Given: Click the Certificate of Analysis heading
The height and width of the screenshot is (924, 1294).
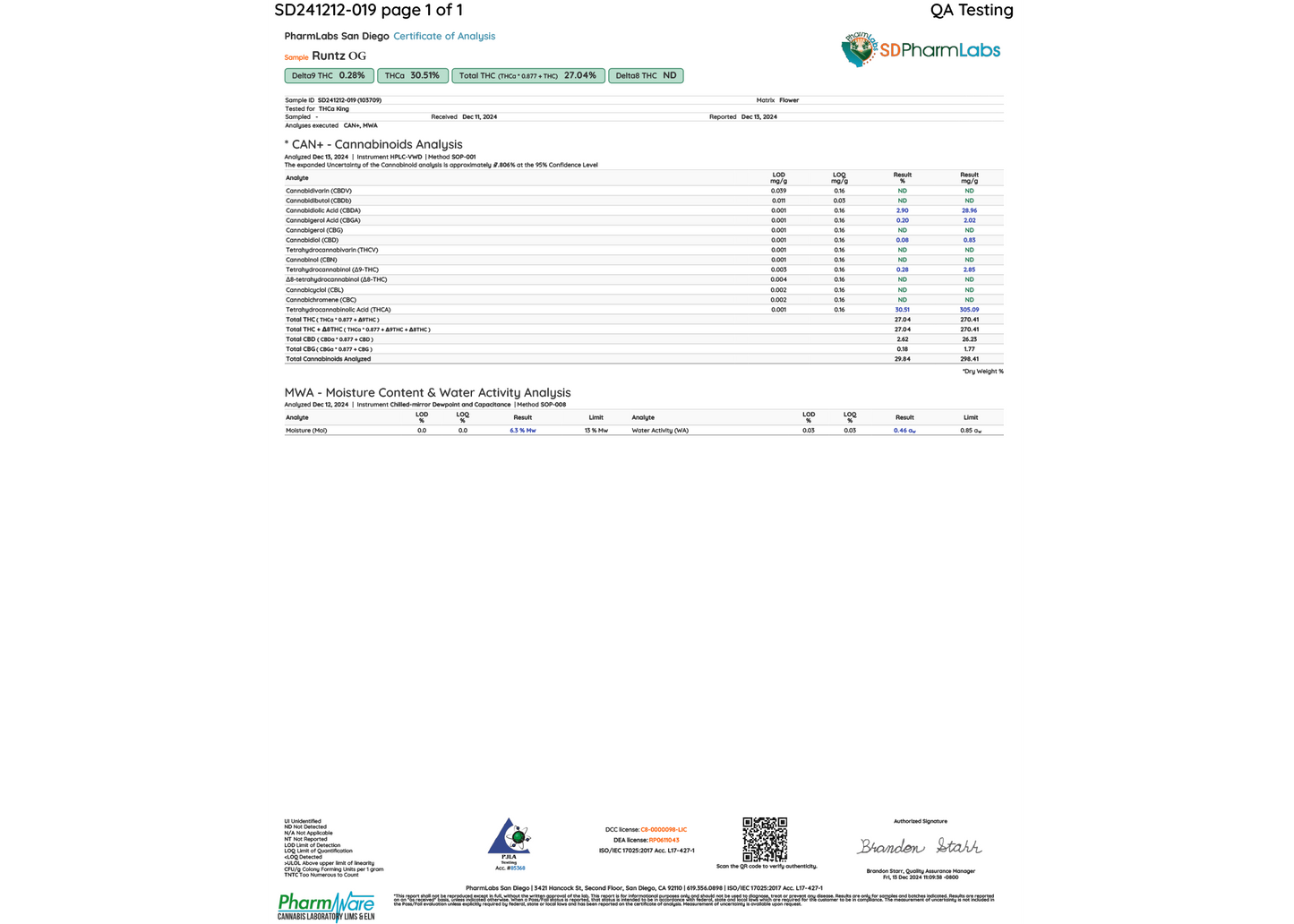Looking at the screenshot, I should 444,37.
